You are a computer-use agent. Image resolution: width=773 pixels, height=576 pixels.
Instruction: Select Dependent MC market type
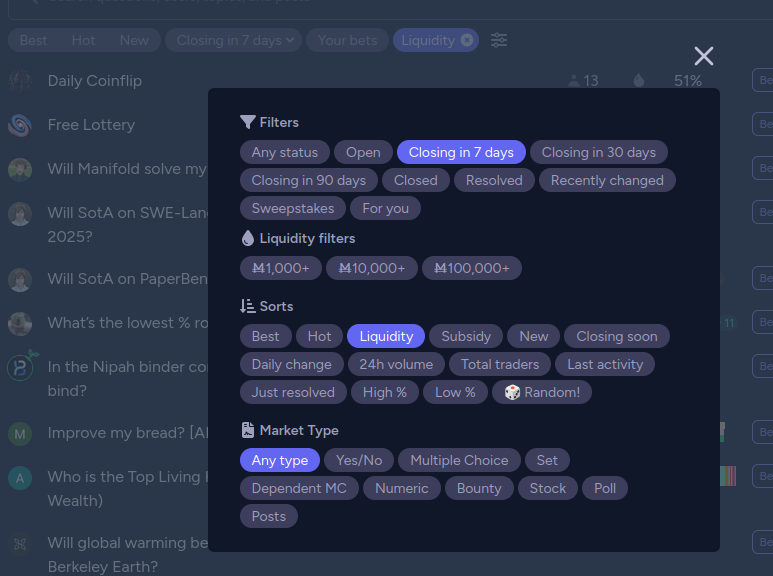(x=299, y=489)
